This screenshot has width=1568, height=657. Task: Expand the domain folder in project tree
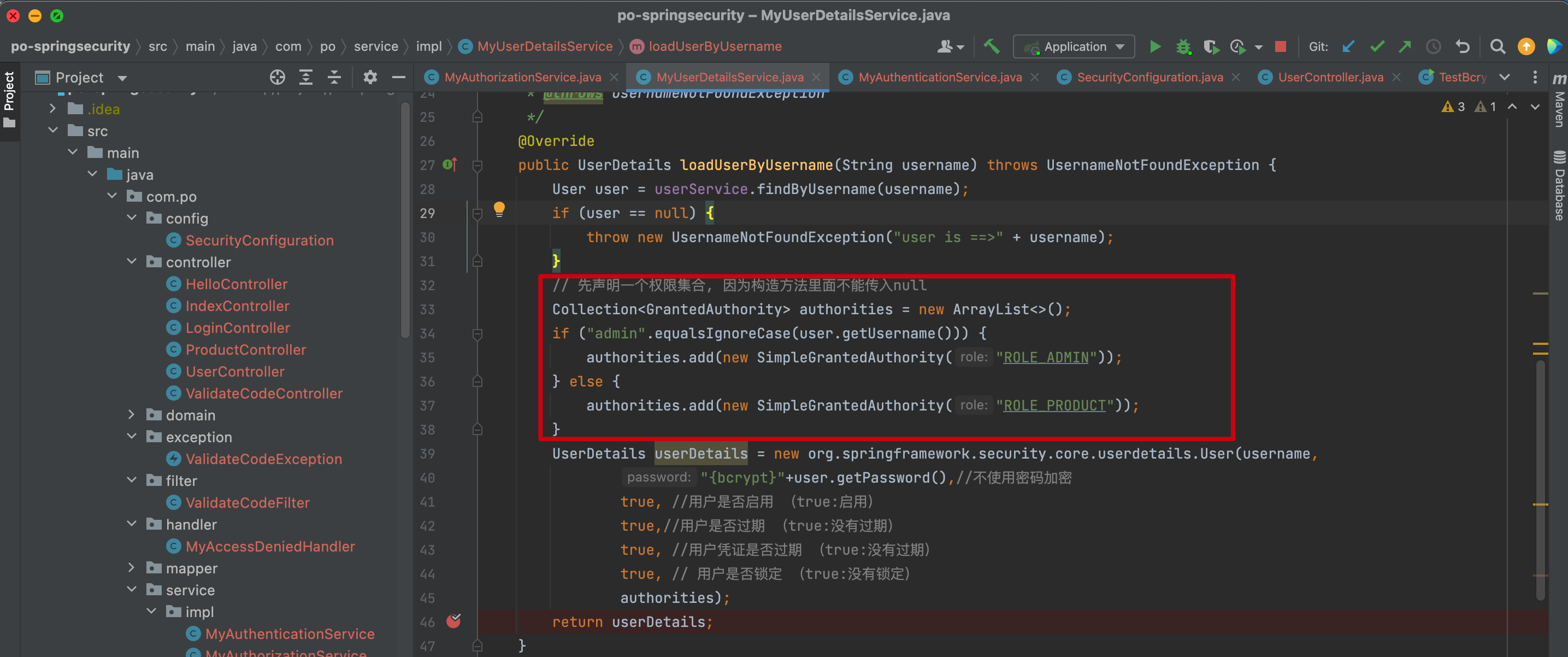(x=132, y=415)
